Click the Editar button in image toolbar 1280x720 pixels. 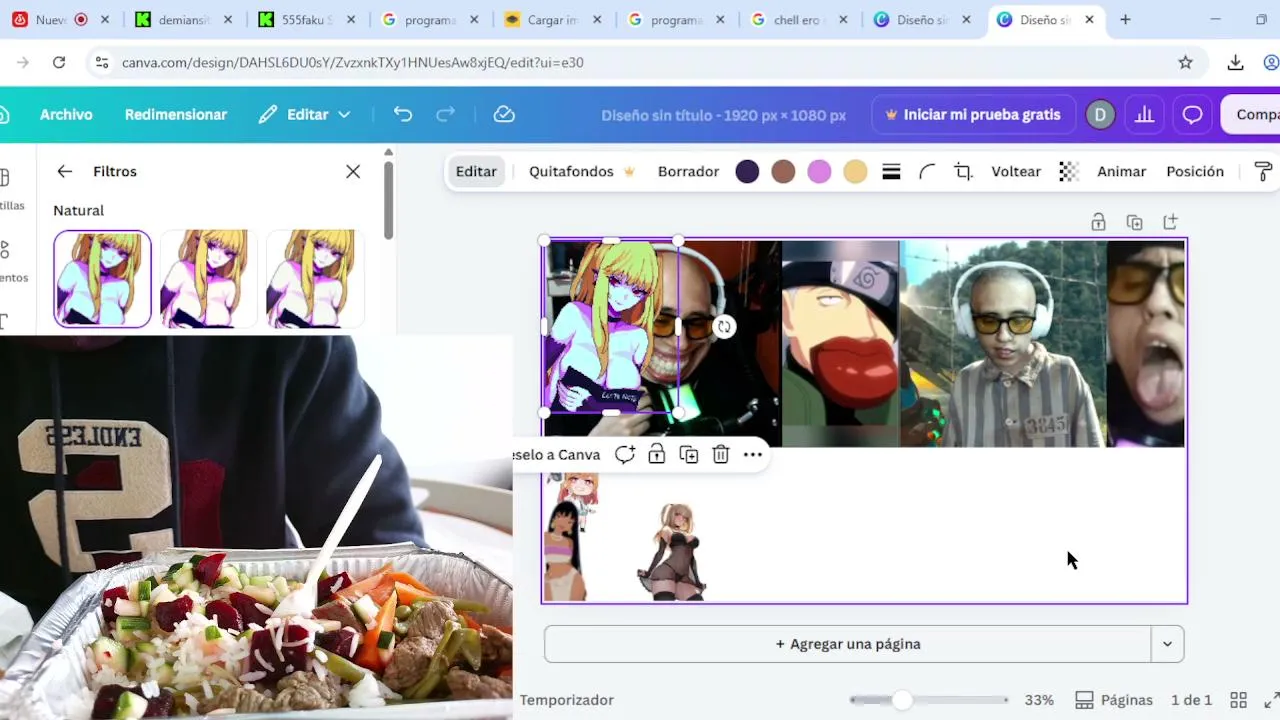click(476, 172)
